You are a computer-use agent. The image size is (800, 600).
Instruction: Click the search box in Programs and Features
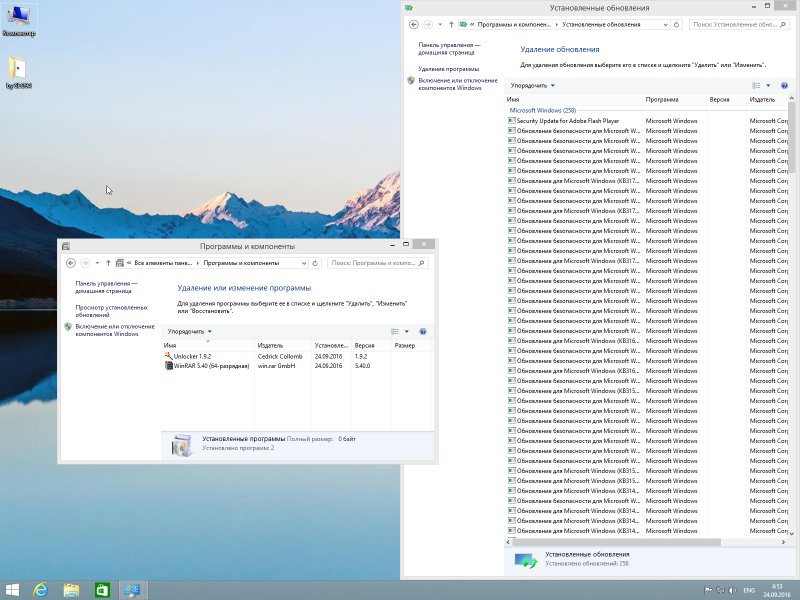coord(378,263)
